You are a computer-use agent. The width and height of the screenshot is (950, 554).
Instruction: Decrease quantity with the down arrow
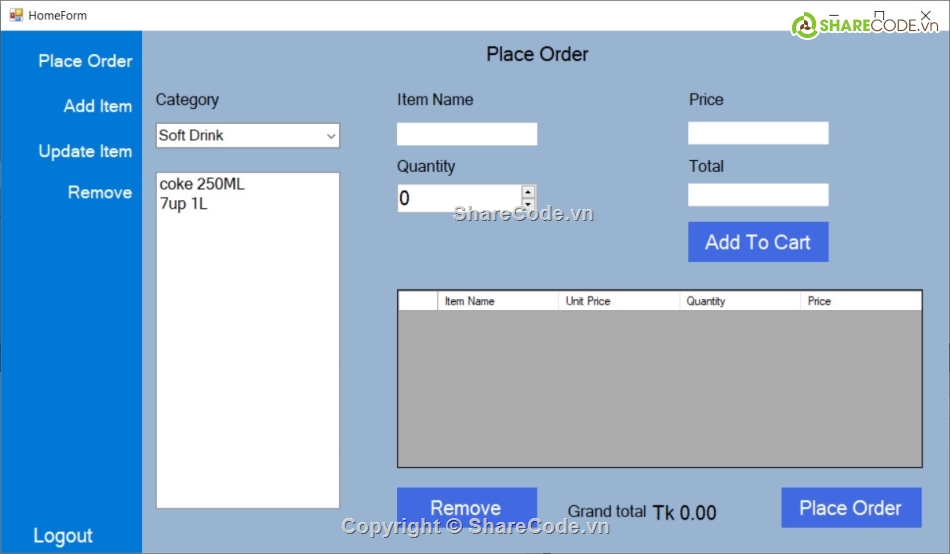[528, 205]
